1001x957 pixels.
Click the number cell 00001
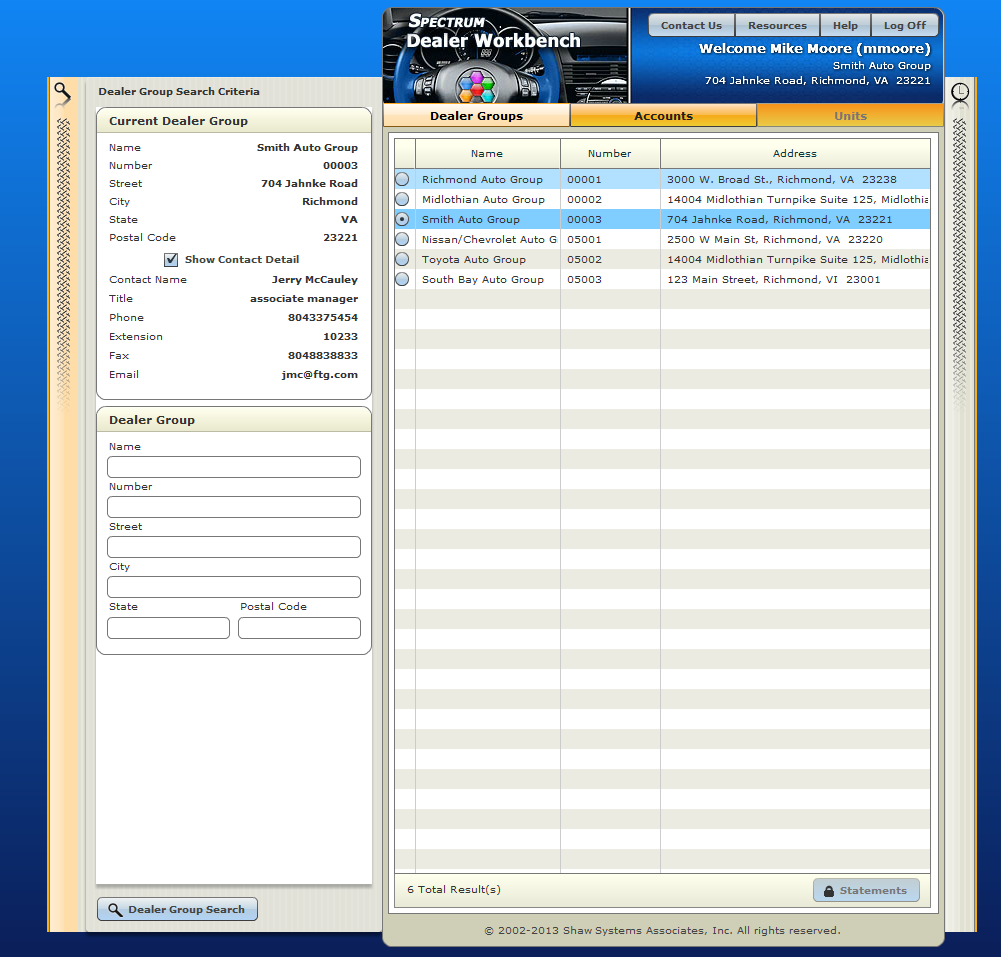click(x=610, y=179)
